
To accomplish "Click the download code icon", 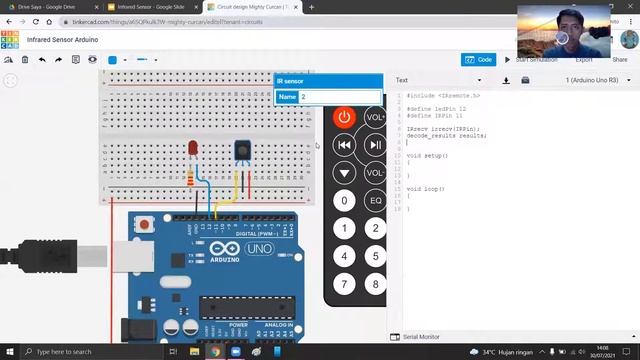I will pos(506,80).
